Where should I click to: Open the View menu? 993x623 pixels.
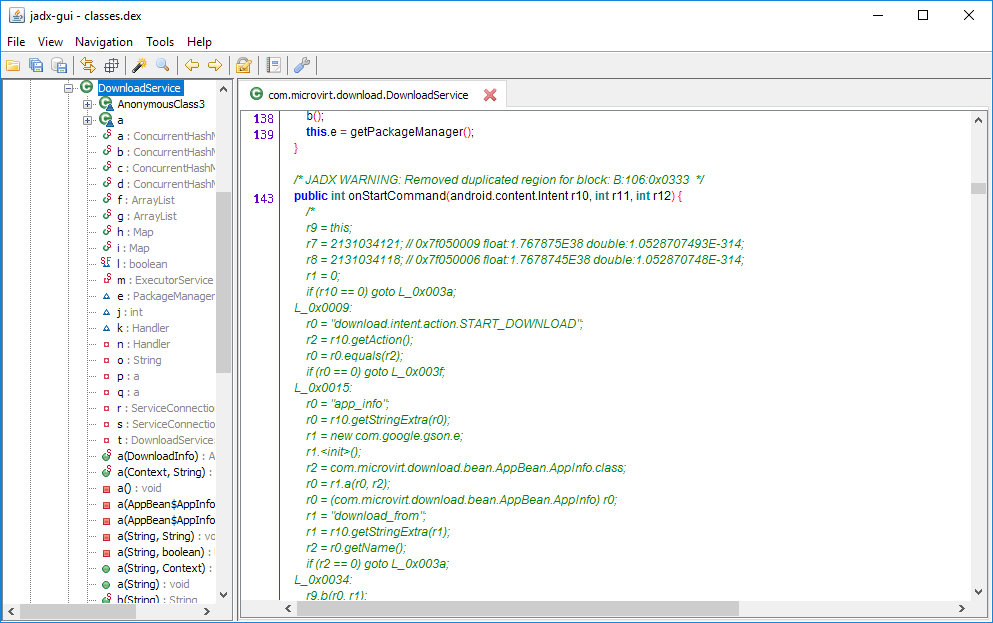pyautogui.click(x=50, y=42)
